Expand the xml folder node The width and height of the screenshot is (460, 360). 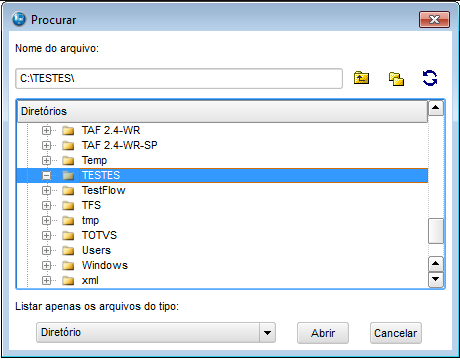pos(46,280)
